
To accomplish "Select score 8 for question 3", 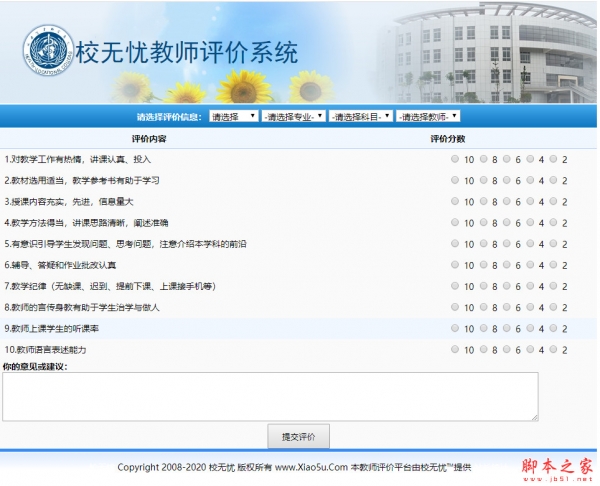I will (484, 201).
